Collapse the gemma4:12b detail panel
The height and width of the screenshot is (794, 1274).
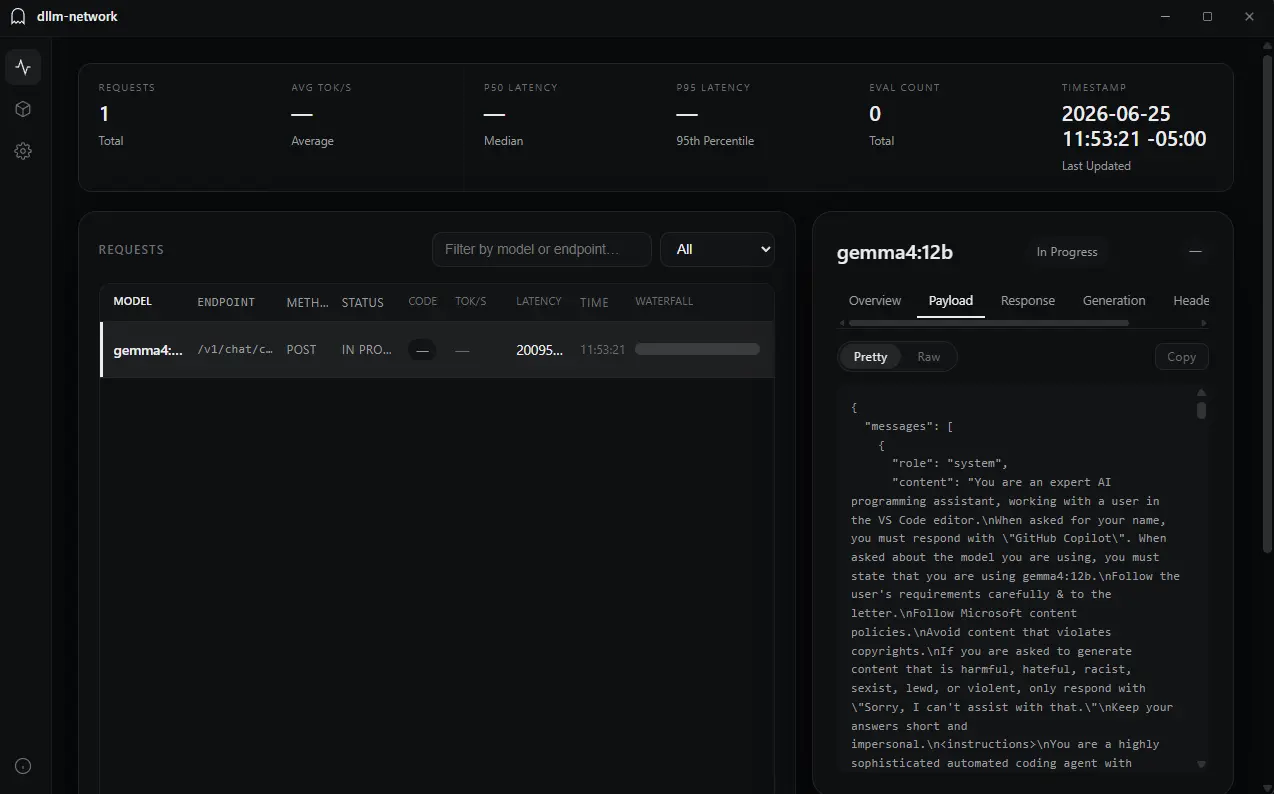[1195, 252]
